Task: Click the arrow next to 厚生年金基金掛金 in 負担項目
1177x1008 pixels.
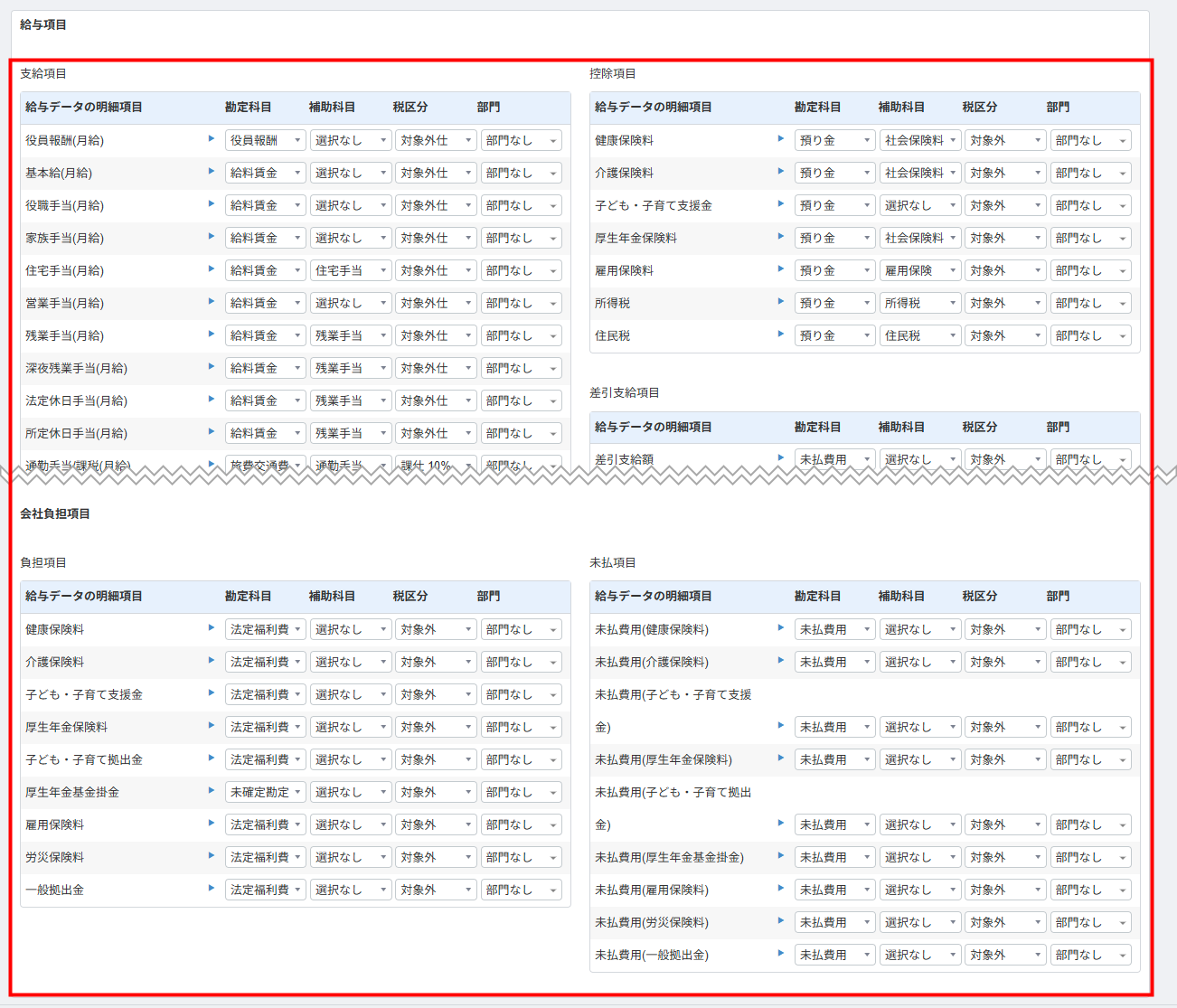Action: click(212, 791)
